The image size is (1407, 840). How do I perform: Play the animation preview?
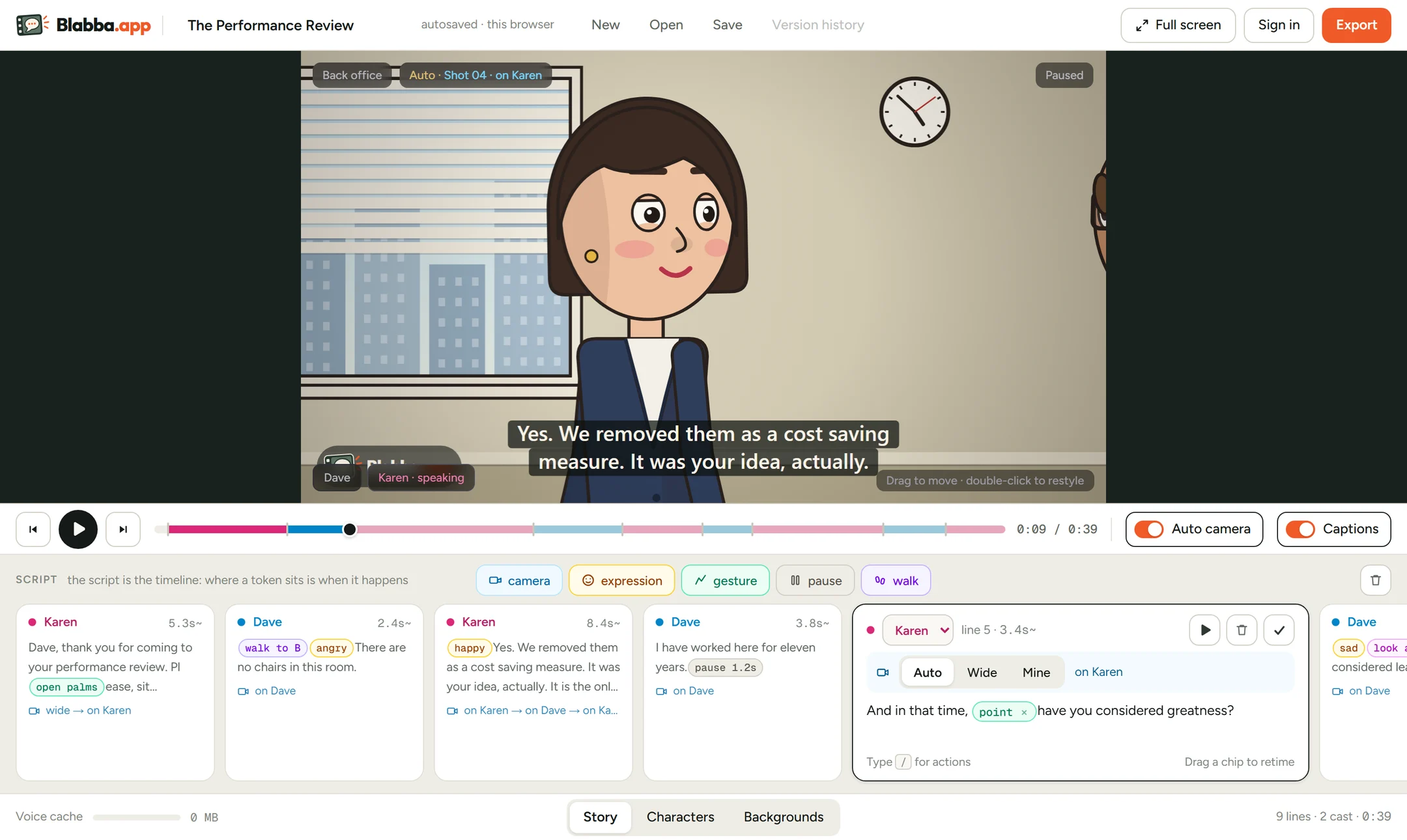[x=78, y=529]
